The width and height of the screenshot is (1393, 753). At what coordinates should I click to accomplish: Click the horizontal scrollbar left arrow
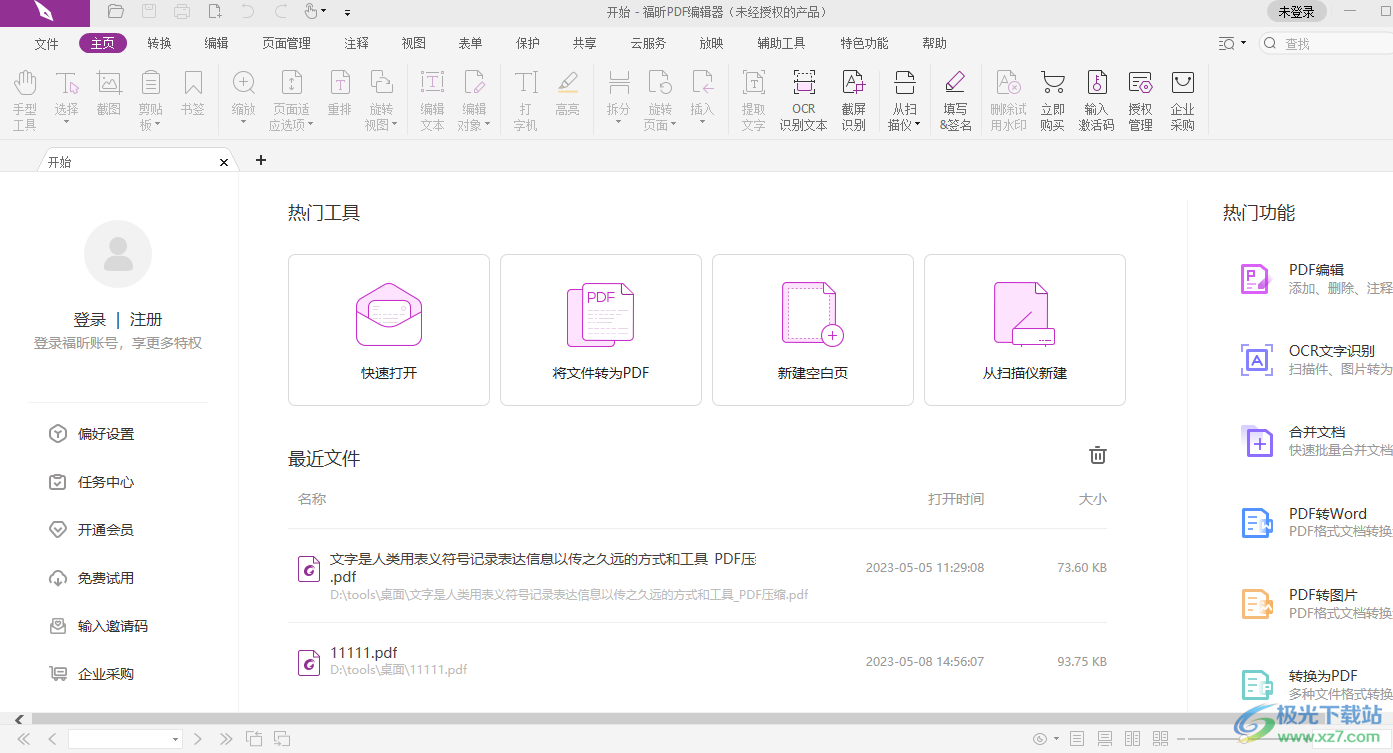tap(19, 719)
